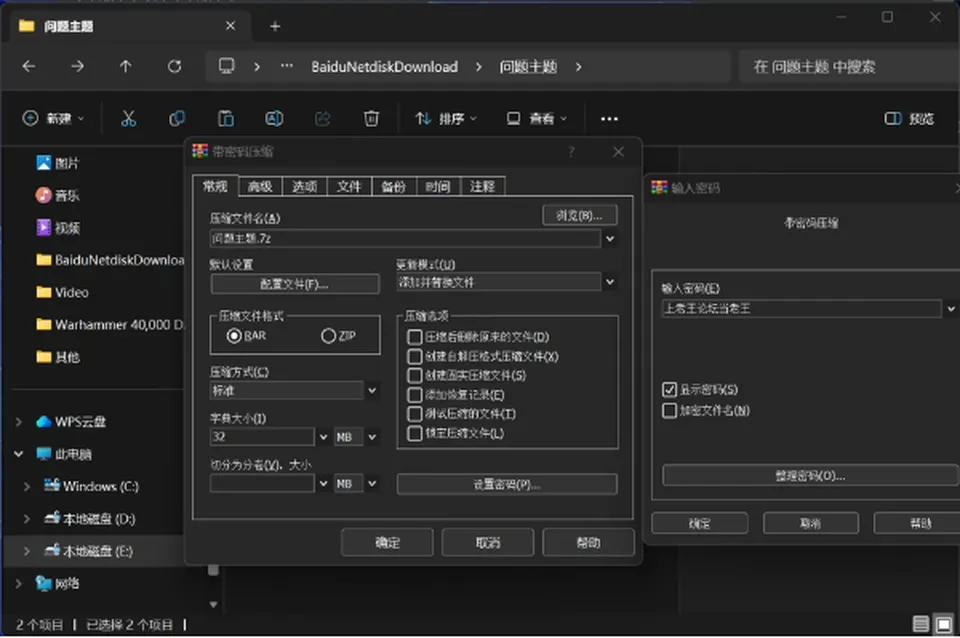Refresh the Explorer folder view
The width and height of the screenshot is (960, 638).
click(174, 66)
